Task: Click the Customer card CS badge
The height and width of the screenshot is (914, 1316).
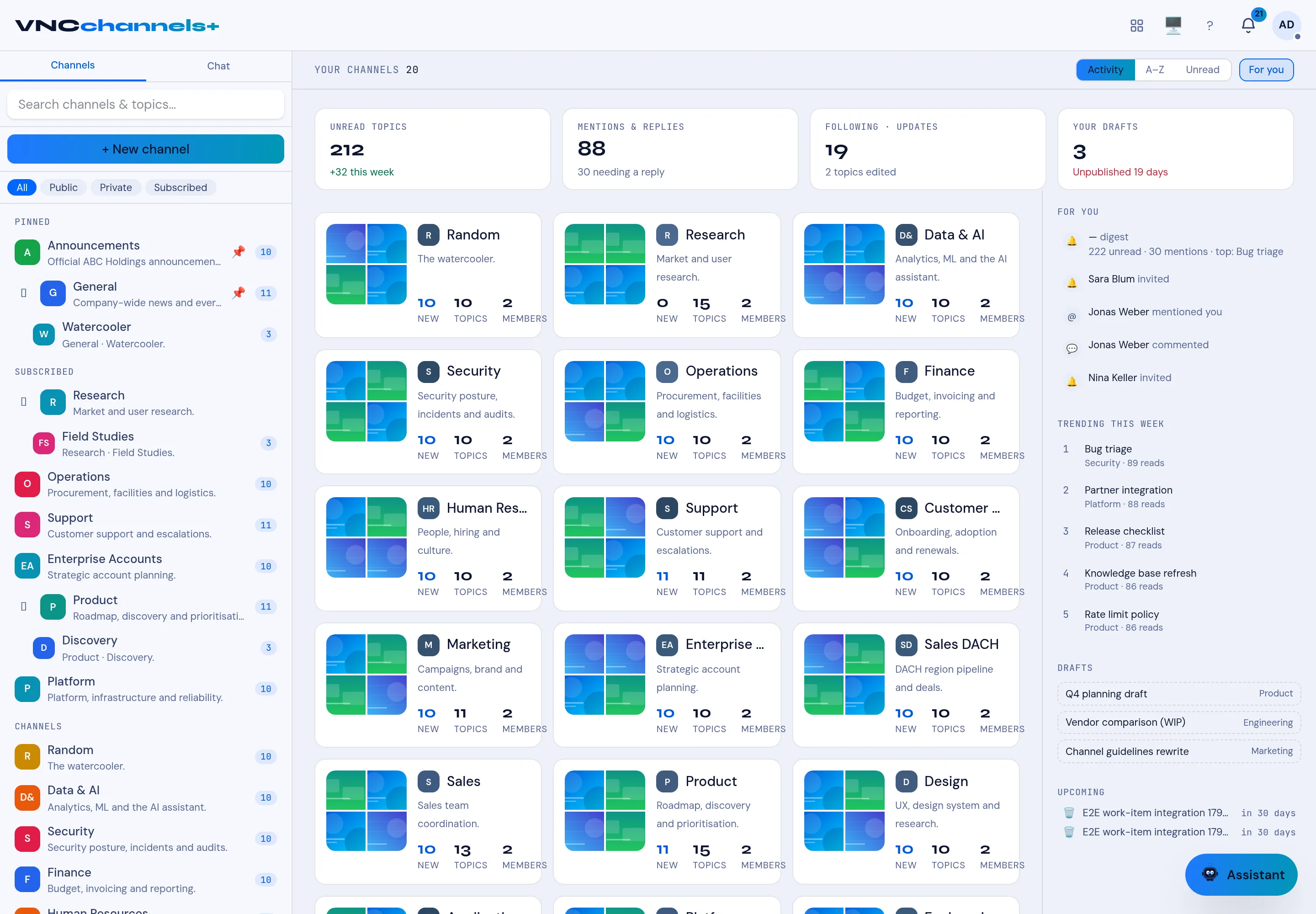Action: pos(906,508)
